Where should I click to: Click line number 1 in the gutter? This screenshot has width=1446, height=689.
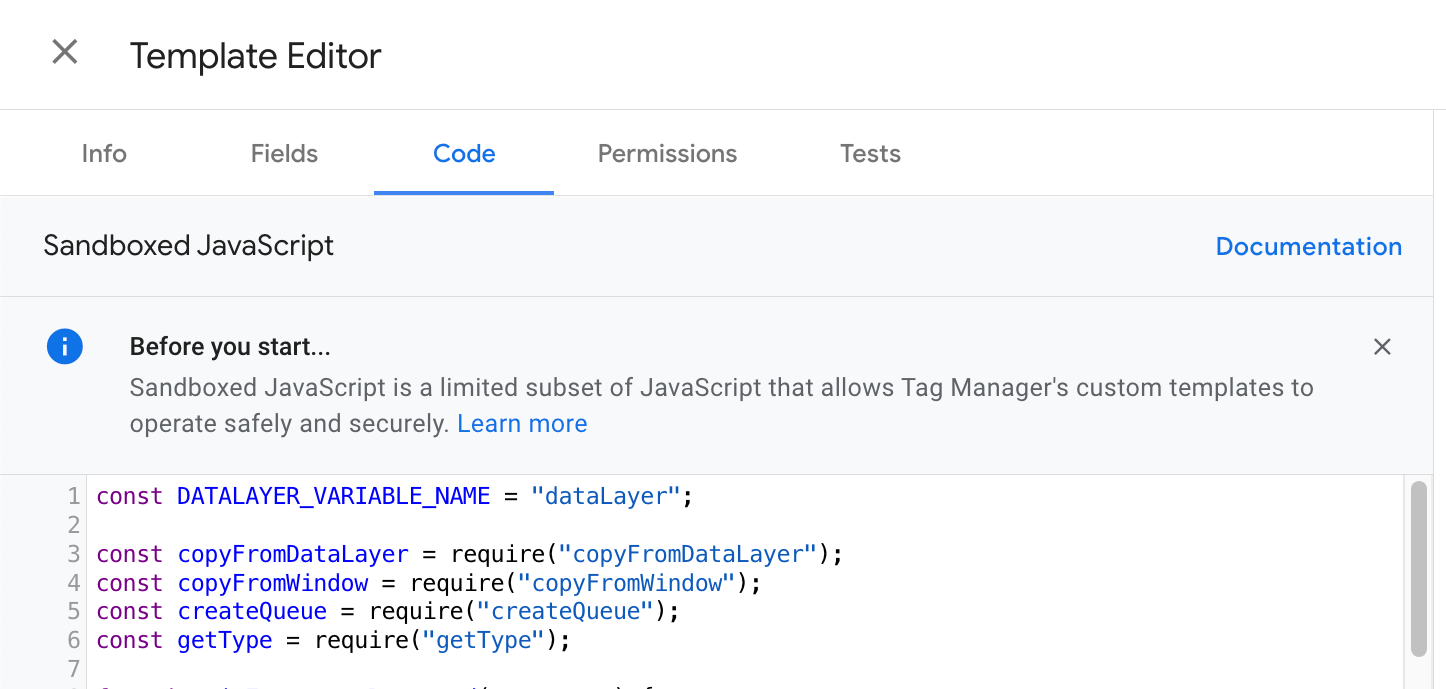click(x=73, y=496)
